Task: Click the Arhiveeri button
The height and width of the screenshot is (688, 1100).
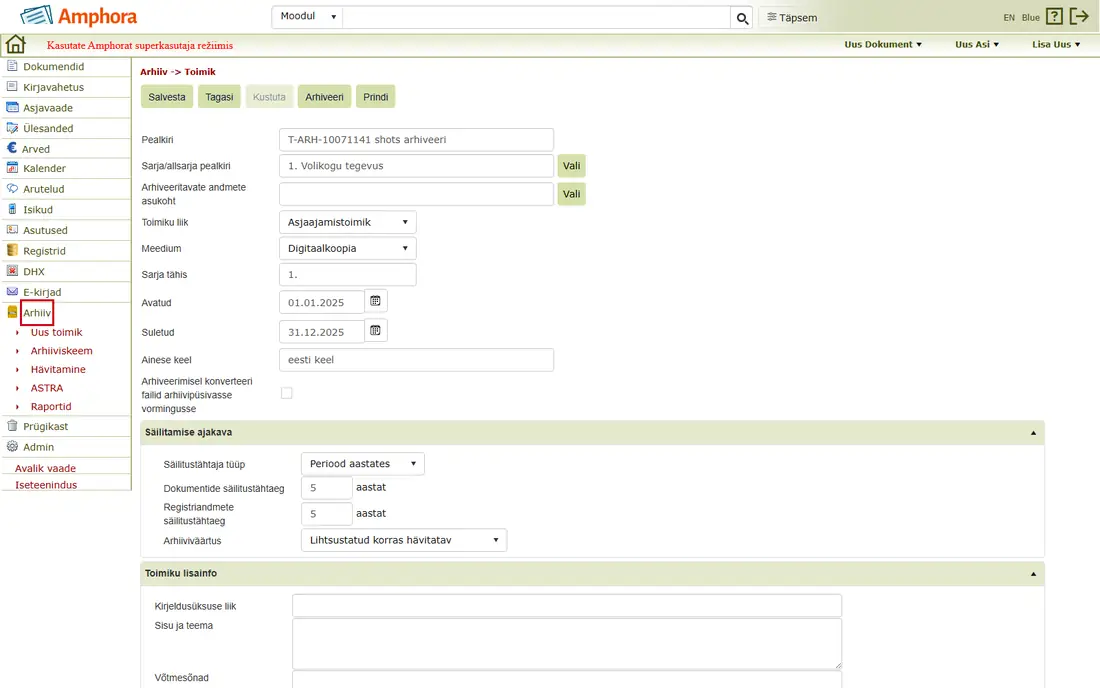Action: click(x=324, y=97)
